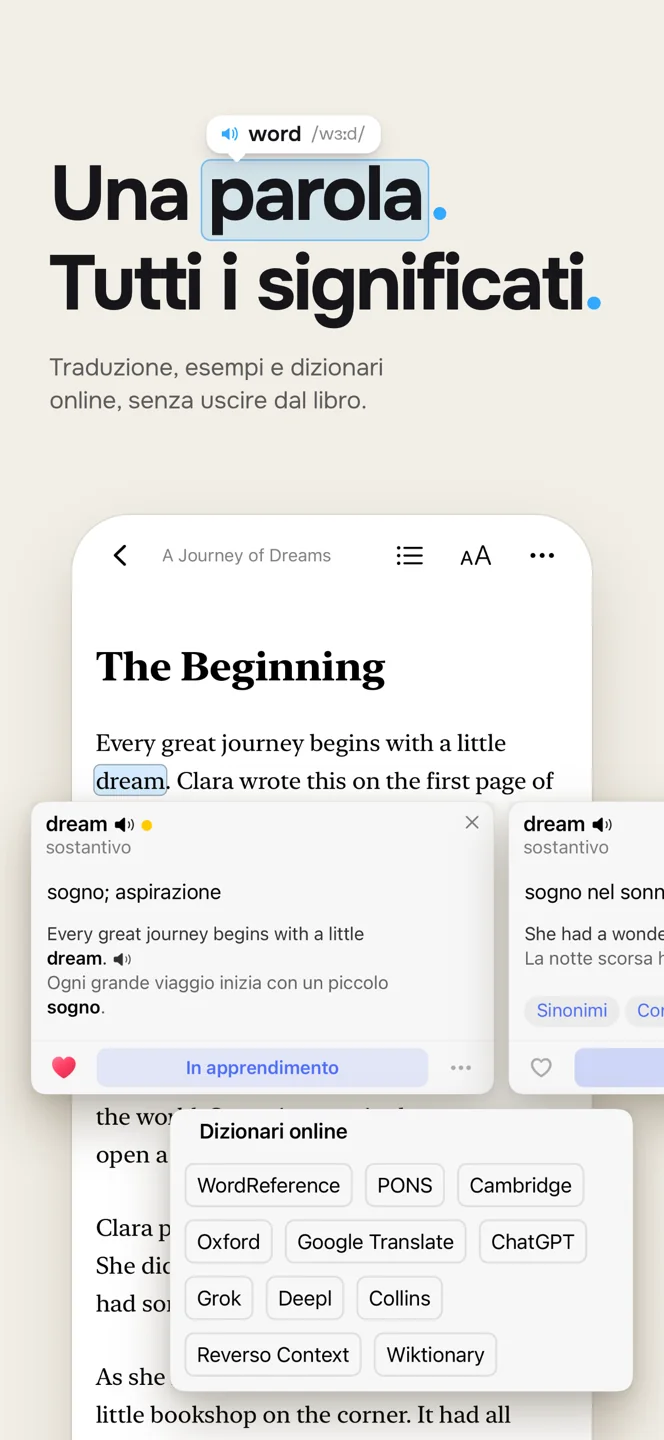The height and width of the screenshot is (1440, 664).
Task: Select the Sinonimi chip
Action: click(572, 1010)
